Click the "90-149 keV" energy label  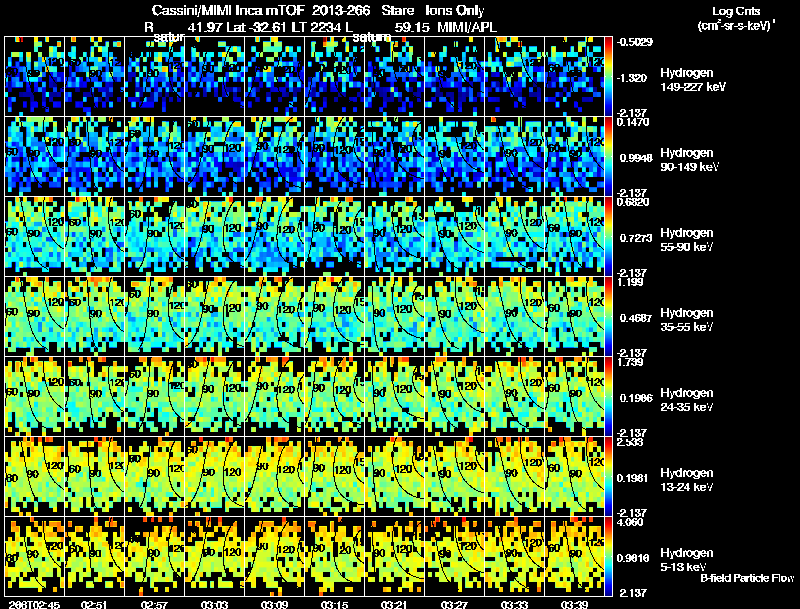point(689,167)
